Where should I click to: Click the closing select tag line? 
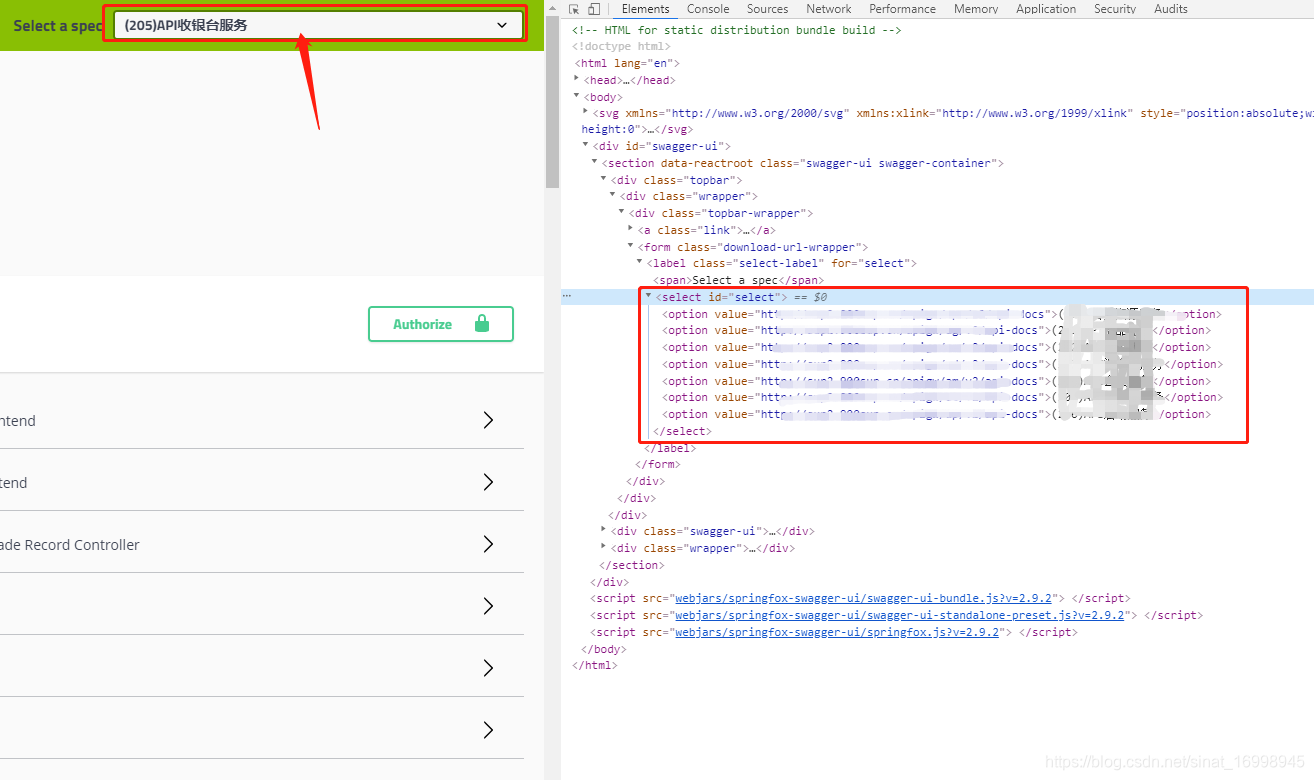tap(682, 431)
